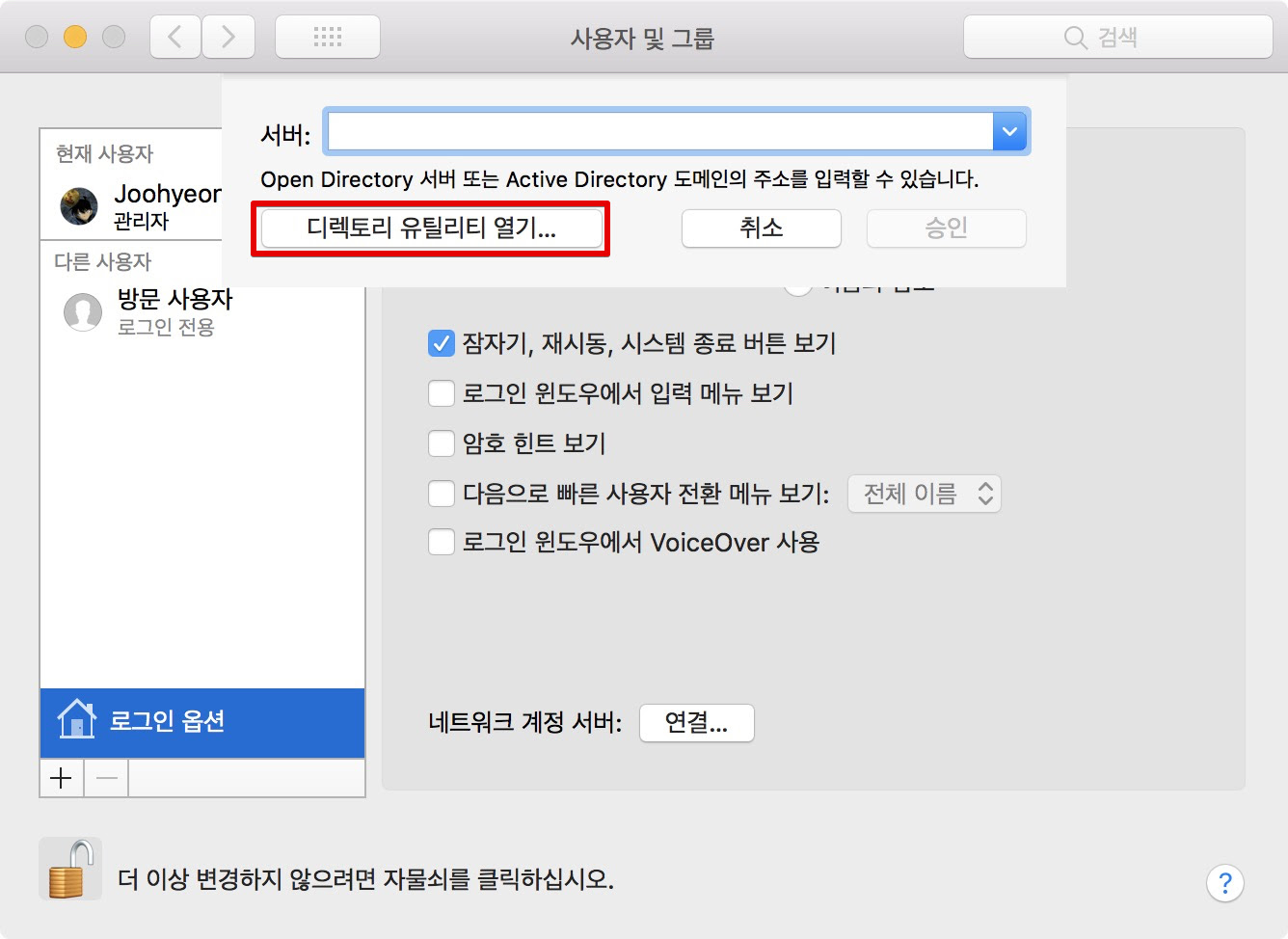Click the magnifier icon in search field
The width and height of the screenshot is (1288, 939).
point(1075,38)
